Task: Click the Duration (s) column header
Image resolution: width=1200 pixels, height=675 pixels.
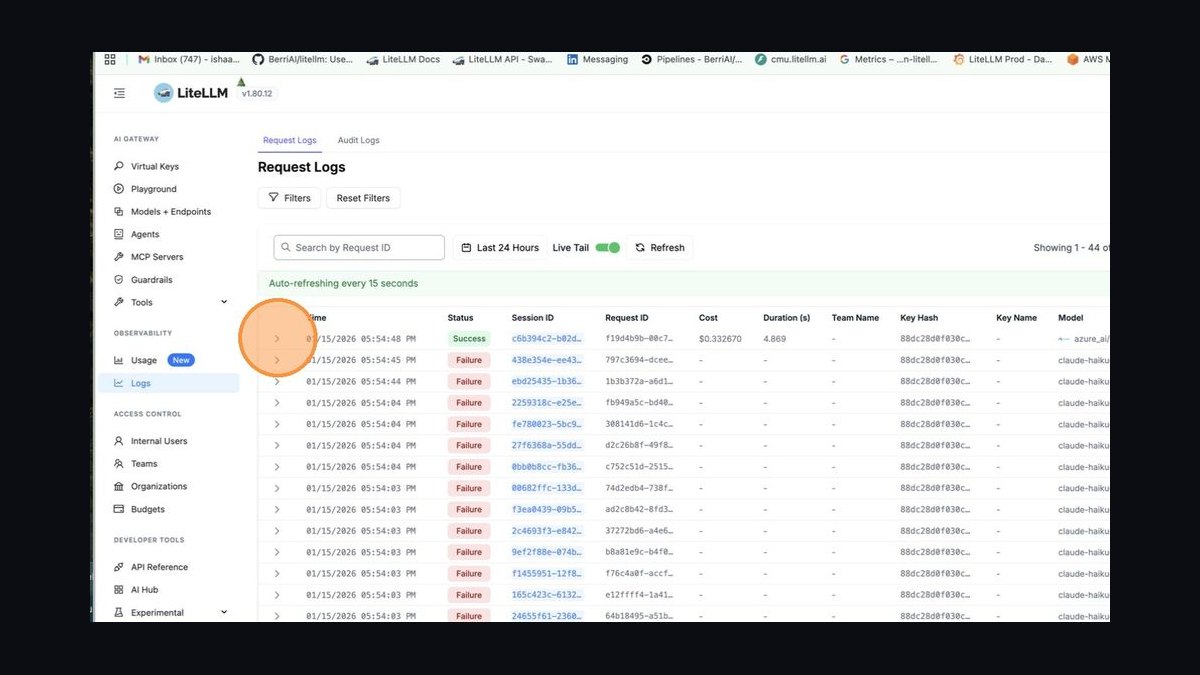Action: pyautogui.click(x=786, y=318)
